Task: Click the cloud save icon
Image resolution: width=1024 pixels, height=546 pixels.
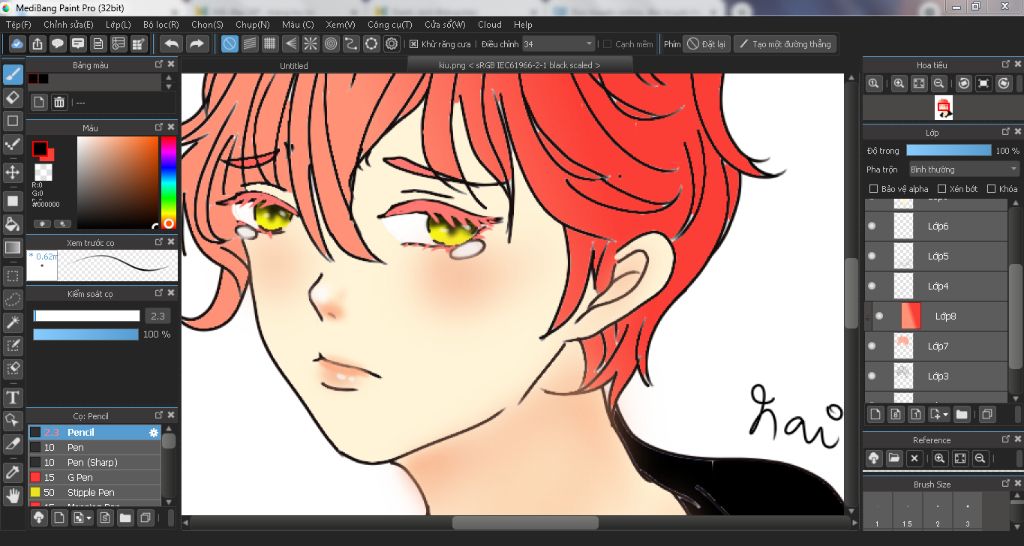Action: 17,44
